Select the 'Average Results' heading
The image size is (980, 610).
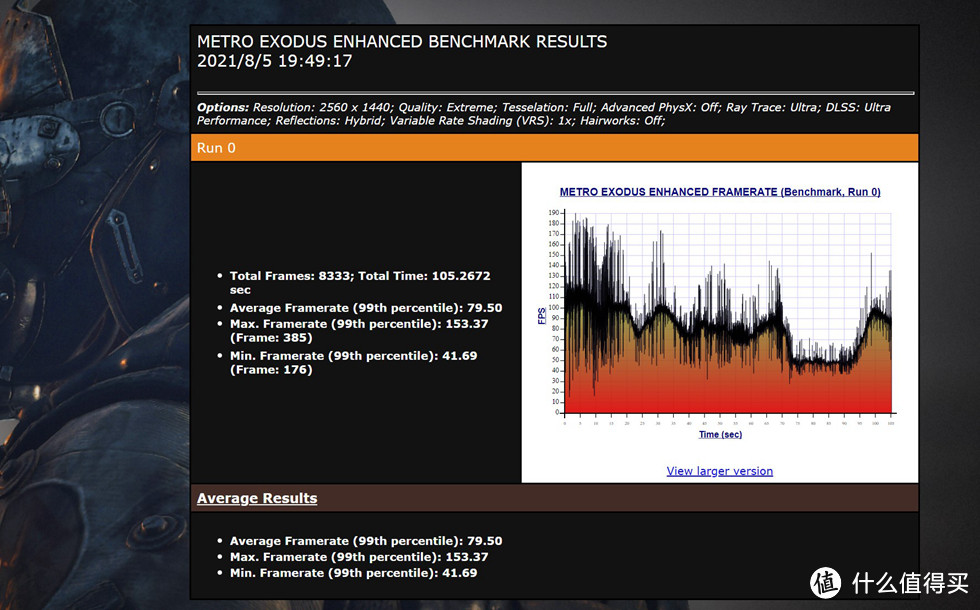click(x=257, y=498)
